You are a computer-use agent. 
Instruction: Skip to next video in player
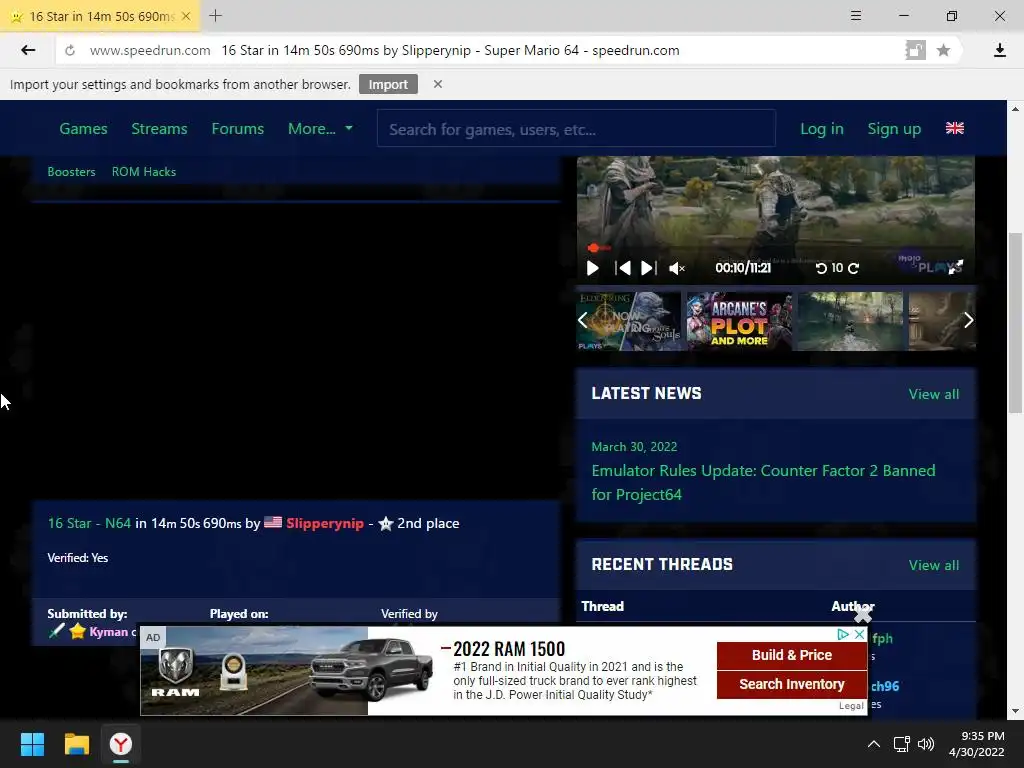[648, 268]
